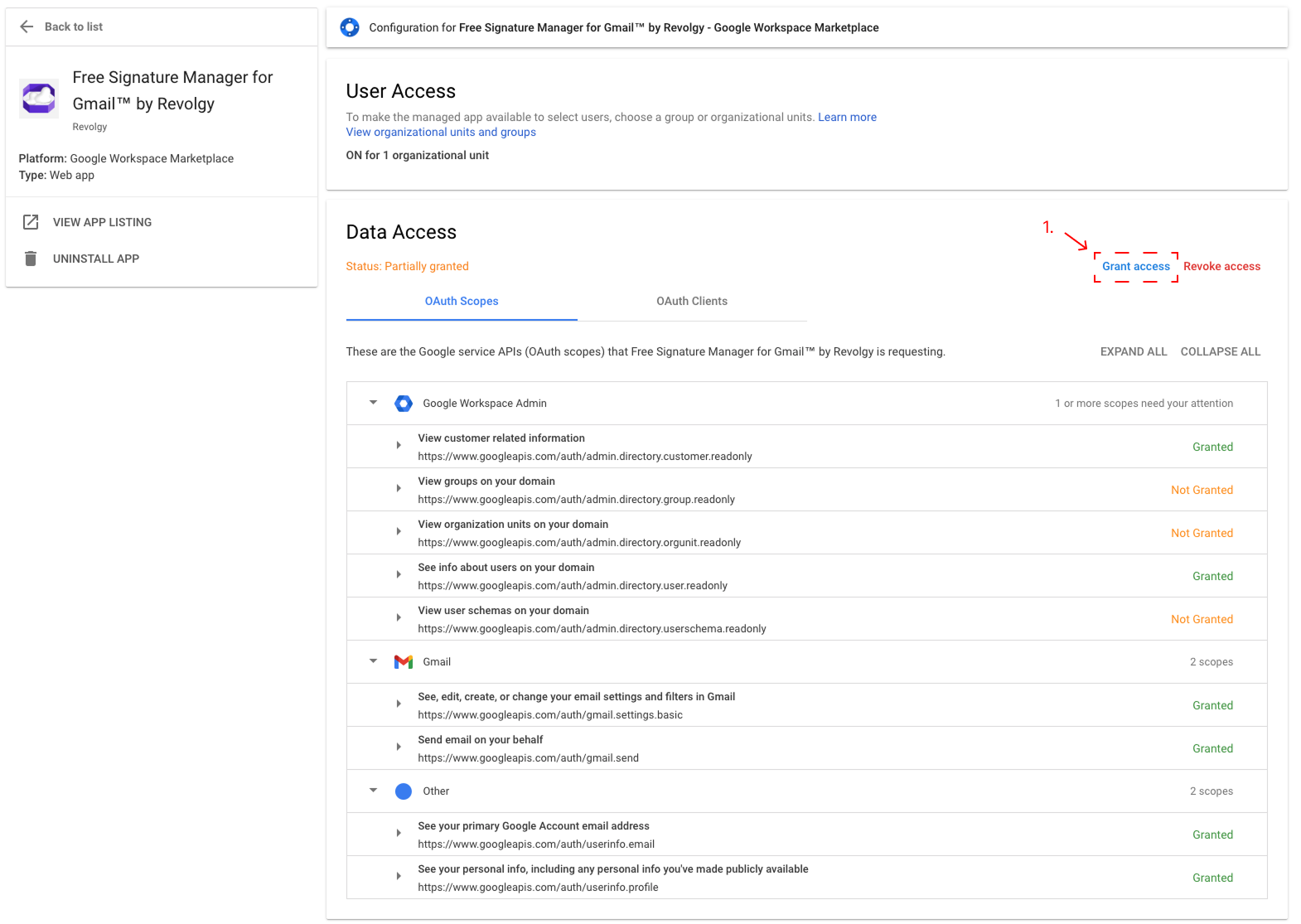The width and height of the screenshot is (1301, 924).
Task: Click the Free Signature Manager app logo
Action: [x=39, y=99]
